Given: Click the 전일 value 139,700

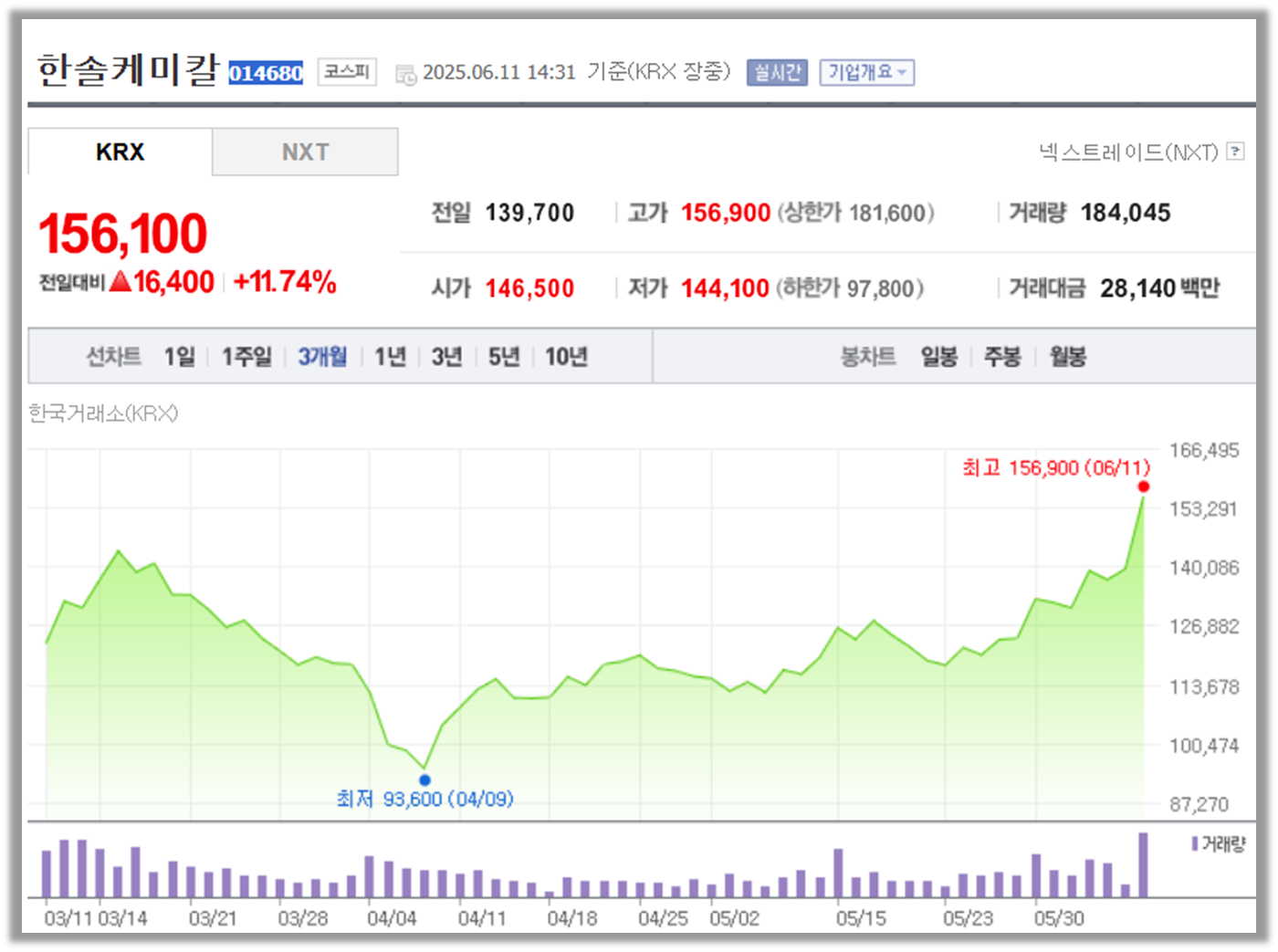Looking at the screenshot, I should point(529,213).
